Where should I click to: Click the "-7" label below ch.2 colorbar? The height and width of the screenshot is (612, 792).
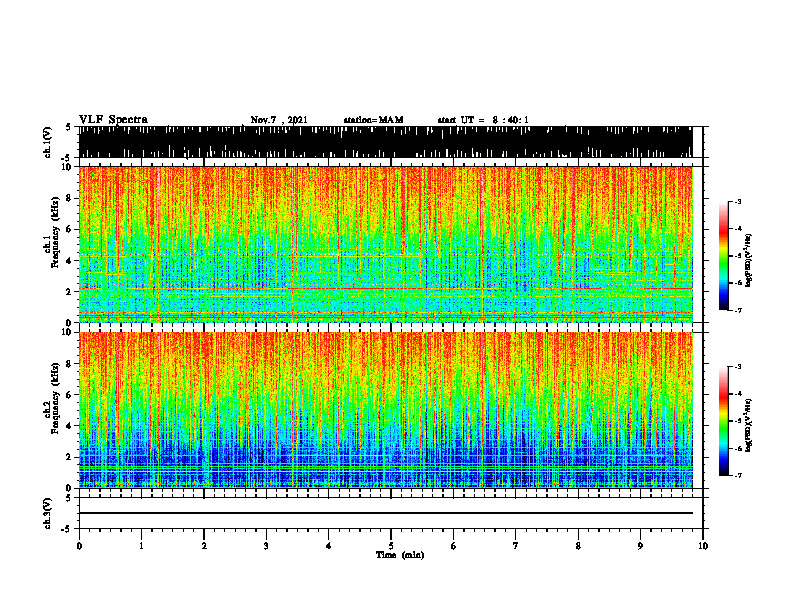click(738, 475)
